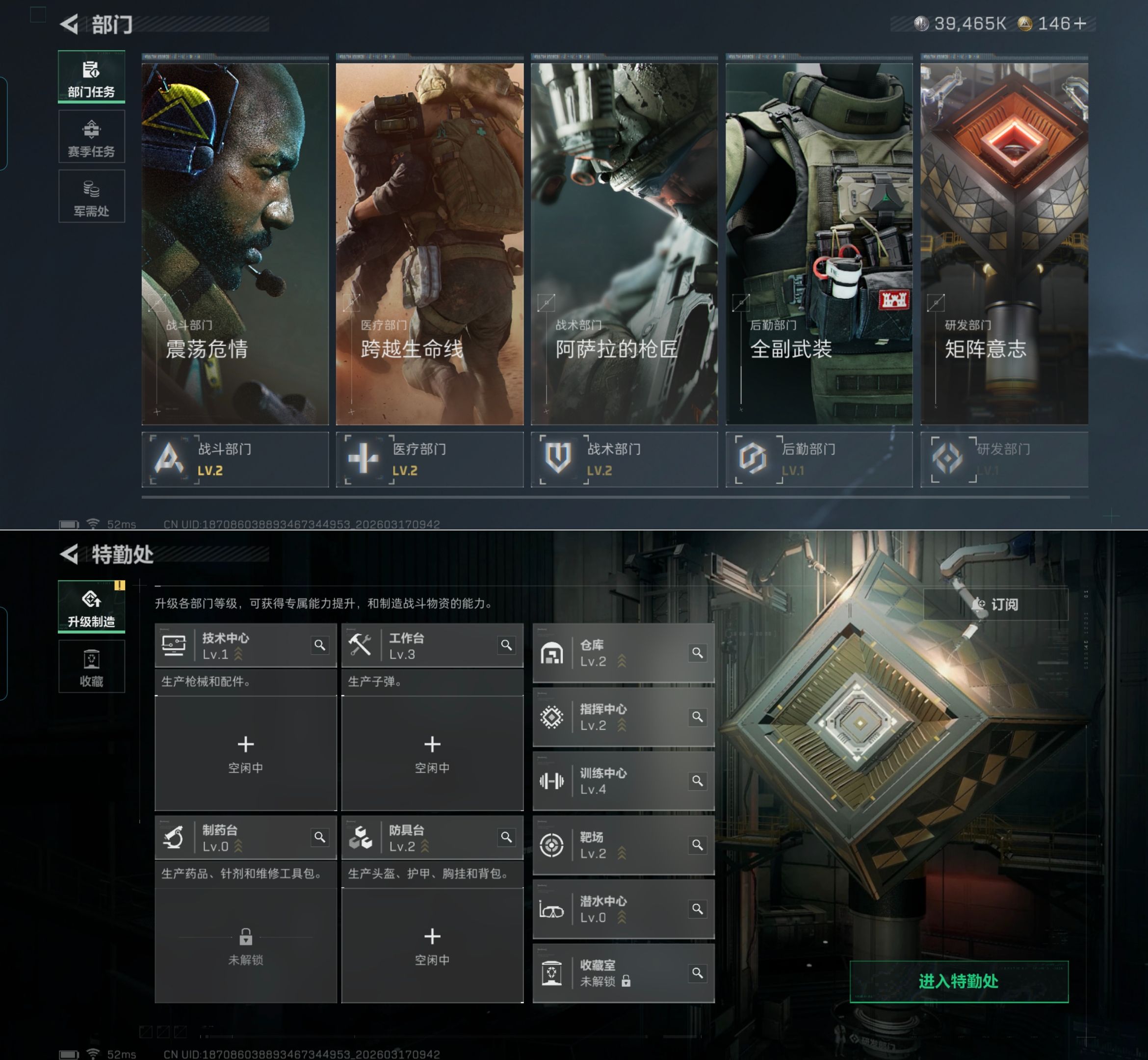The width and height of the screenshot is (1148, 1060).
Task: Click magnifier icon on 训练中心 row
Action: pos(697,781)
